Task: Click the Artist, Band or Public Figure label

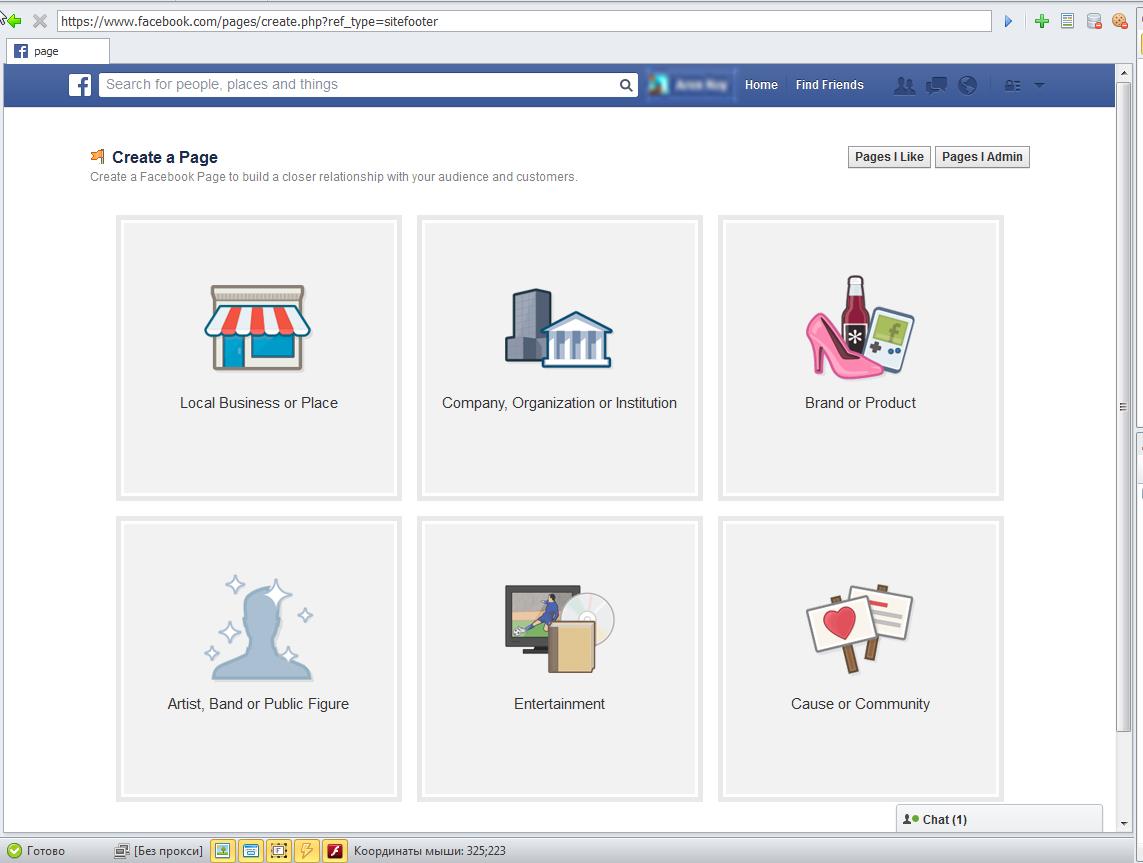Action: [x=258, y=703]
